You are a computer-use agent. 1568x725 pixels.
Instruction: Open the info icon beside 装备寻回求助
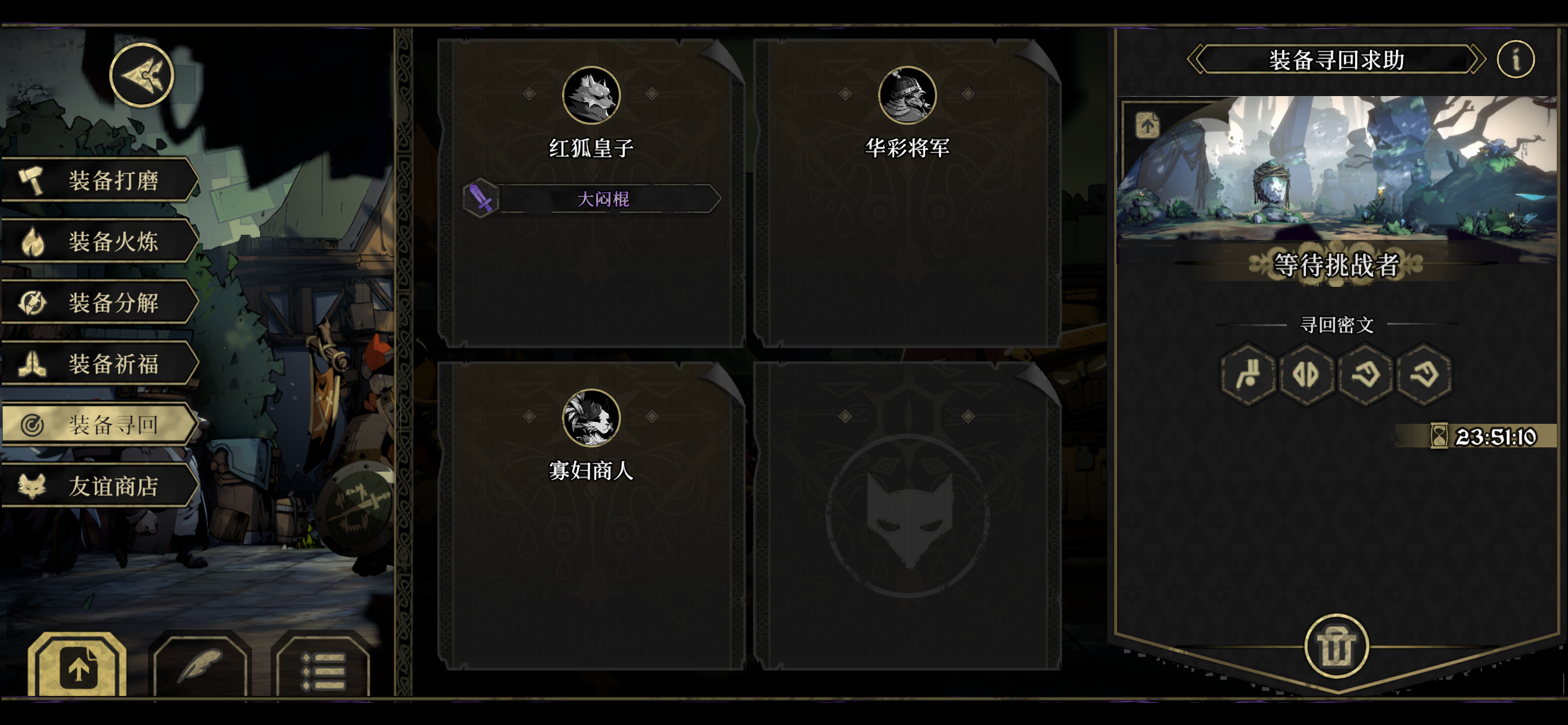(x=1515, y=59)
